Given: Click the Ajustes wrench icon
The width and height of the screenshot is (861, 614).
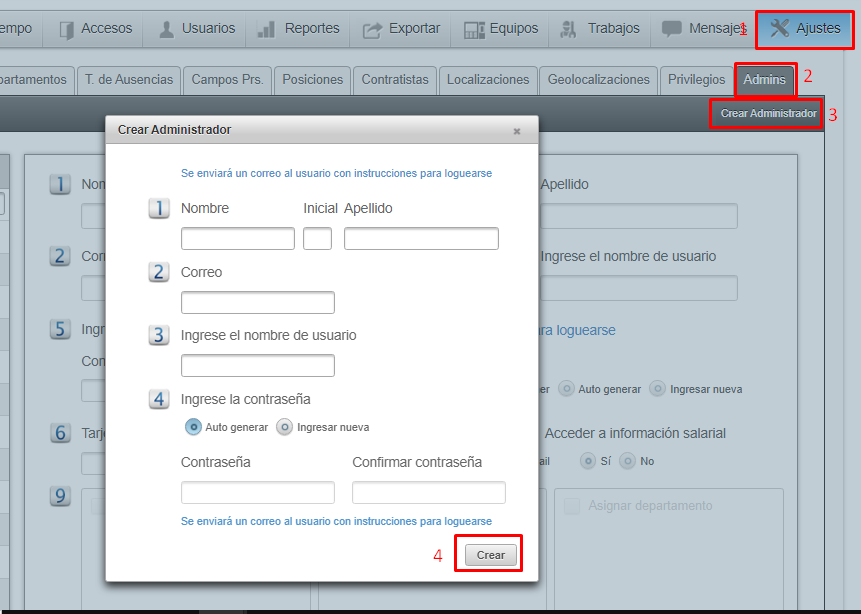Looking at the screenshot, I should [780, 28].
